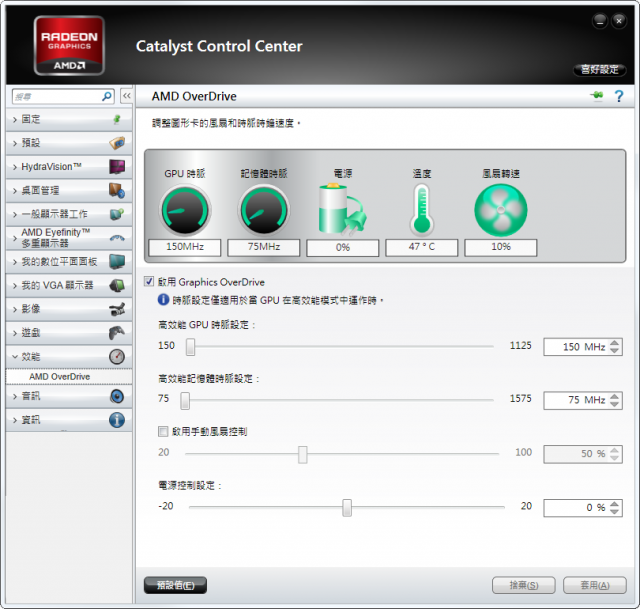
Task: Click the blue info icon near 時脈設定 note
Action: (163, 300)
